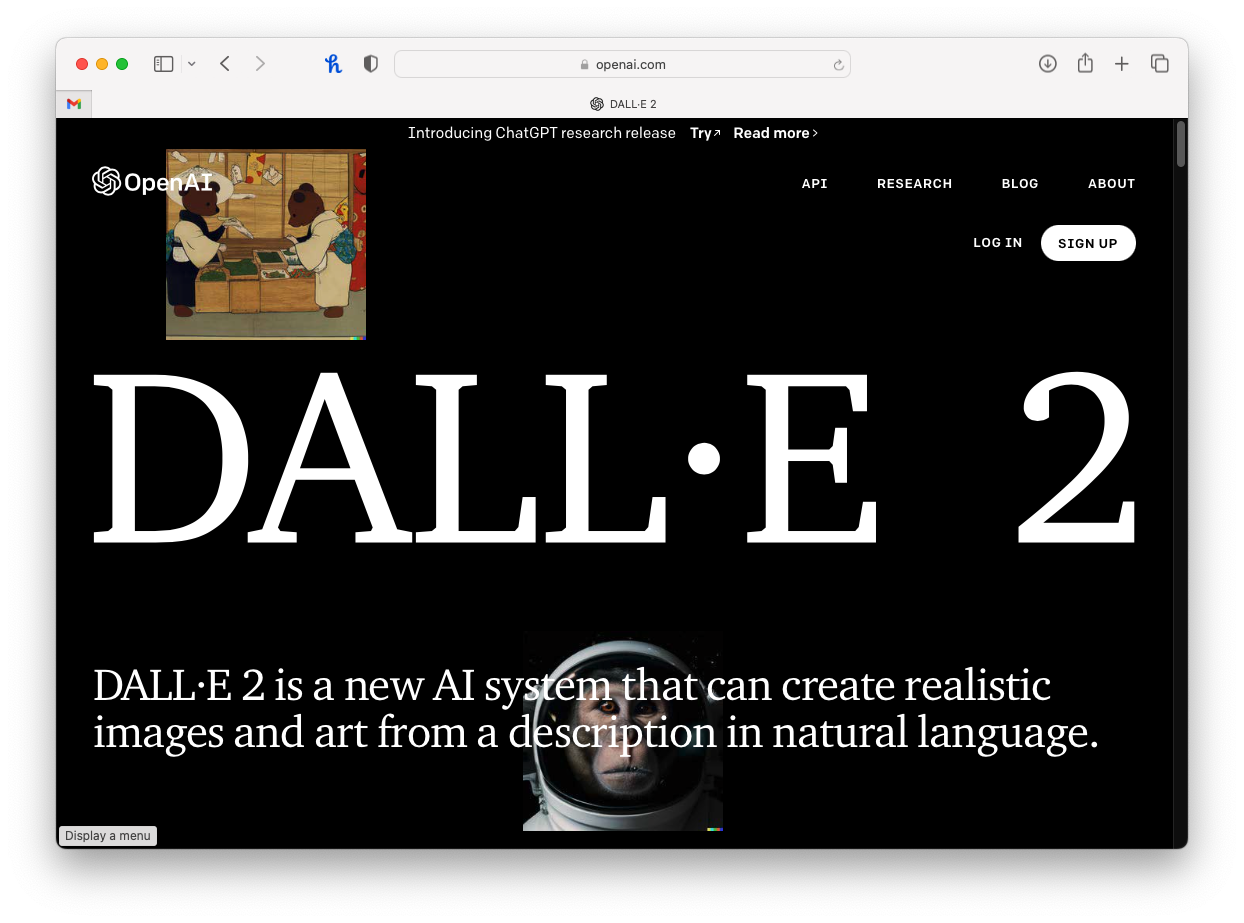Open the privacy report shield icon
This screenshot has height=923, width=1244.
pyautogui.click(x=371, y=64)
